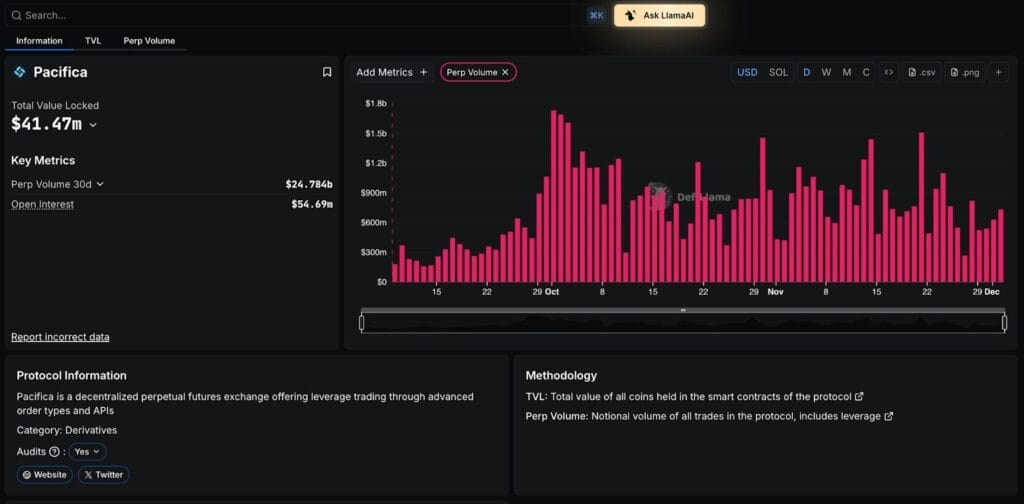Click the Audits help question icon
This screenshot has width=1024, height=504.
click(x=54, y=452)
